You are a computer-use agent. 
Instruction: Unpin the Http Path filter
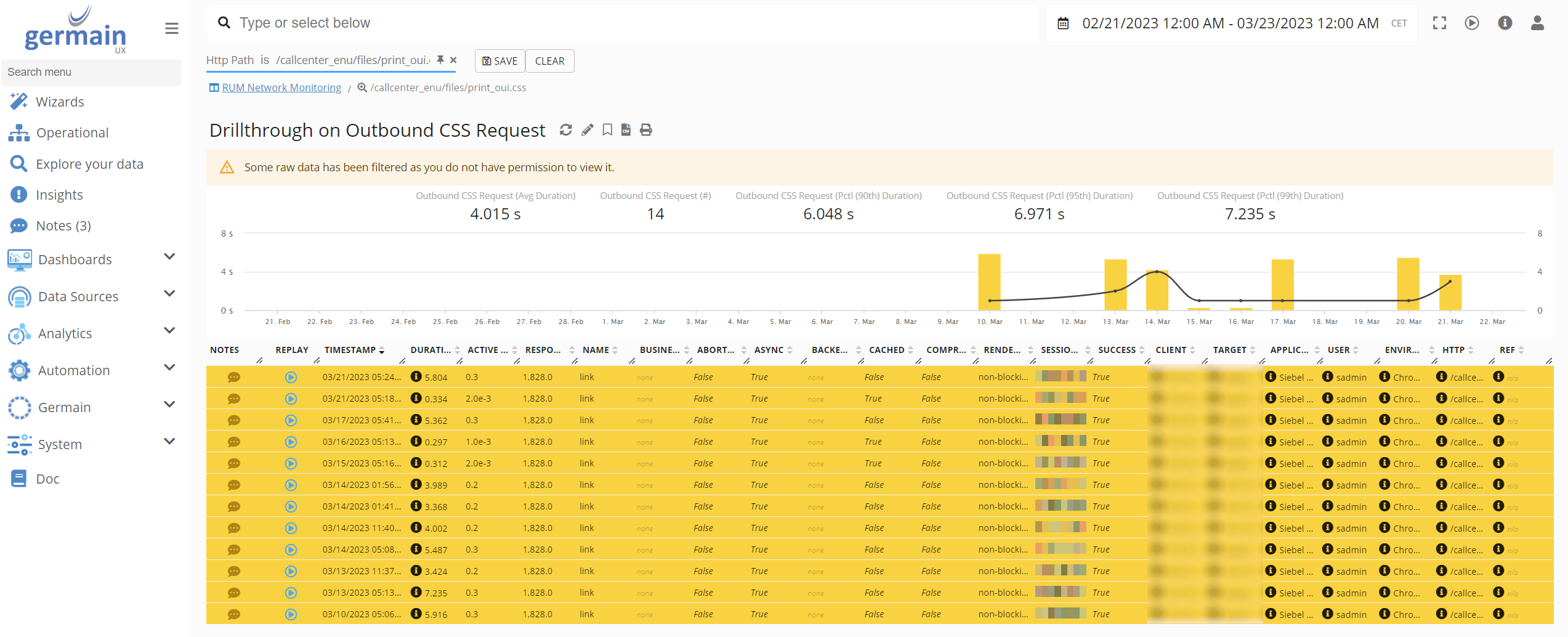click(x=440, y=60)
